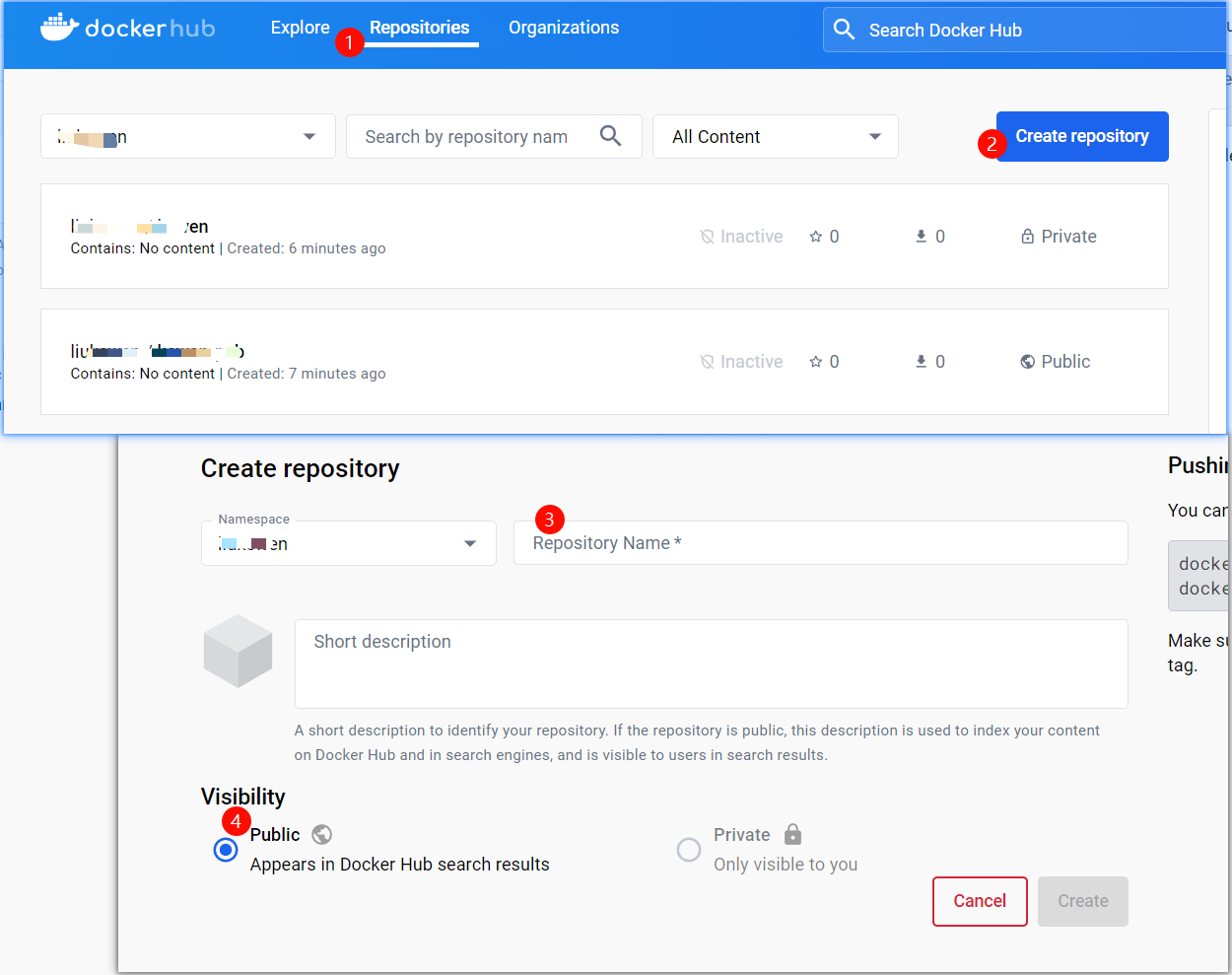Click the lock icon beside Private status
The image size is (1232, 975).
[1027, 237]
